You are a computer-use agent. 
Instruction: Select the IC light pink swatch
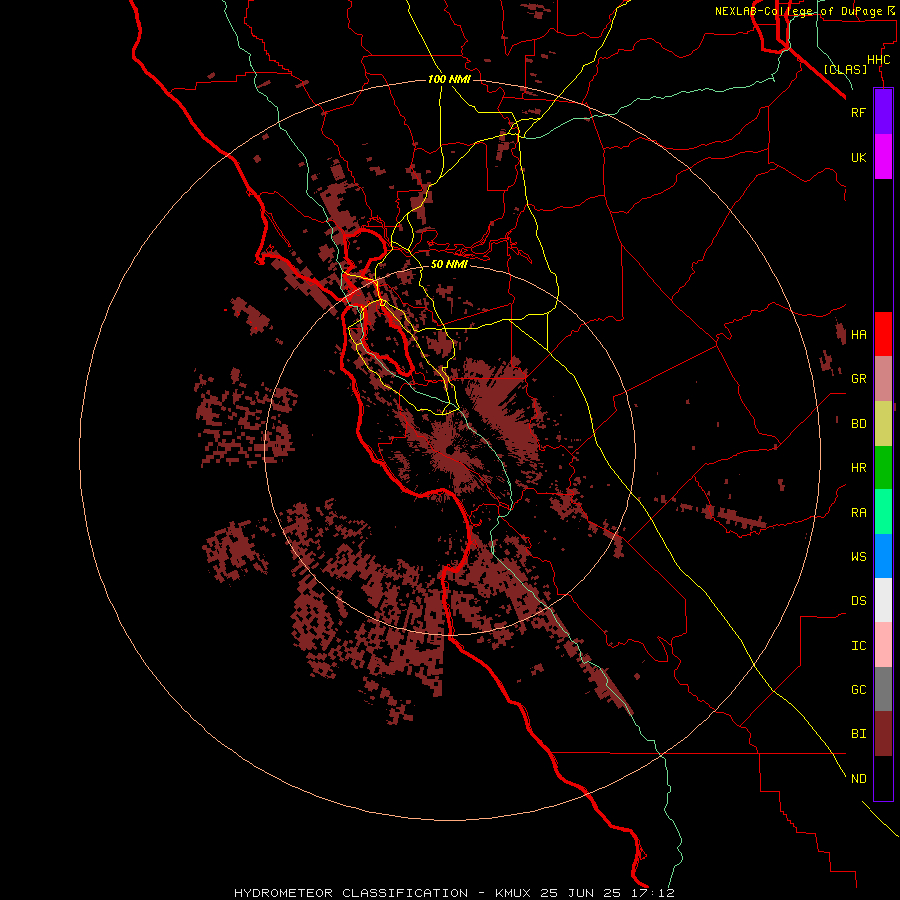(883, 645)
